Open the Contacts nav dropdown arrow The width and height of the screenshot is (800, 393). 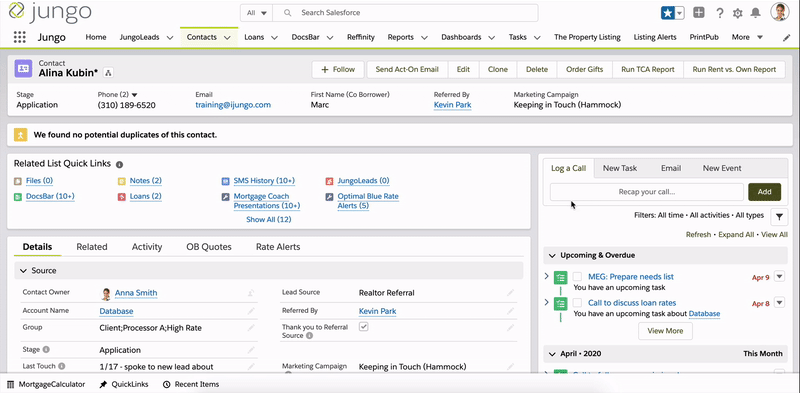click(227, 37)
